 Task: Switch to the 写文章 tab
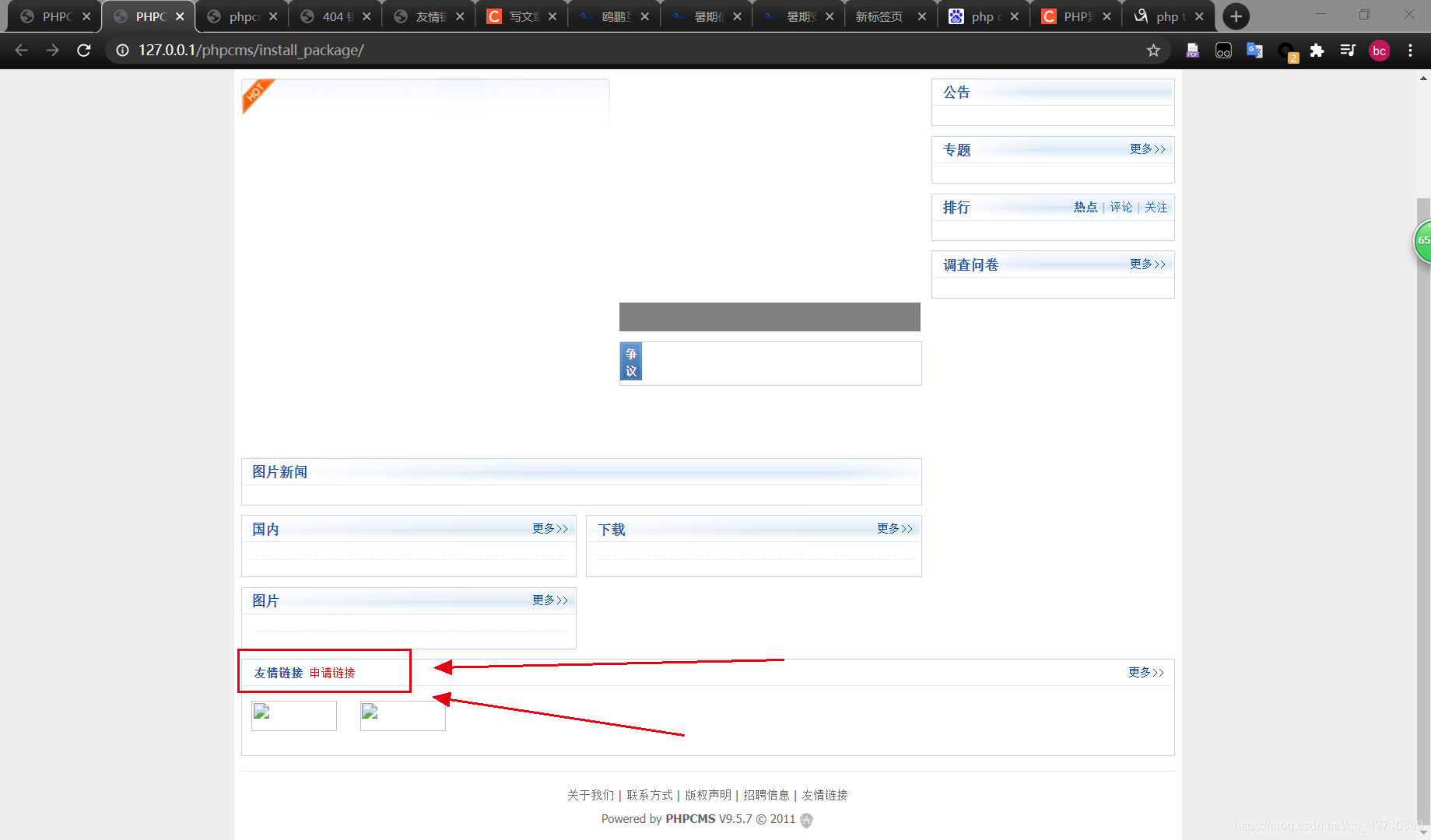tap(521, 16)
